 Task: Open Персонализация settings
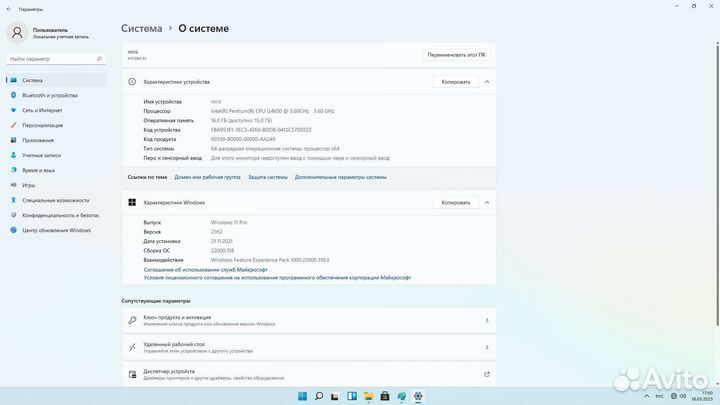click(x=56, y=125)
